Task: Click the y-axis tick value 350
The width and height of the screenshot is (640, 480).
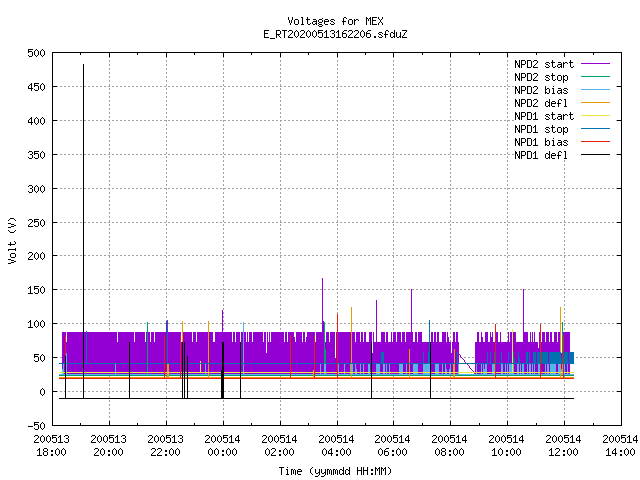Action: coord(36,155)
